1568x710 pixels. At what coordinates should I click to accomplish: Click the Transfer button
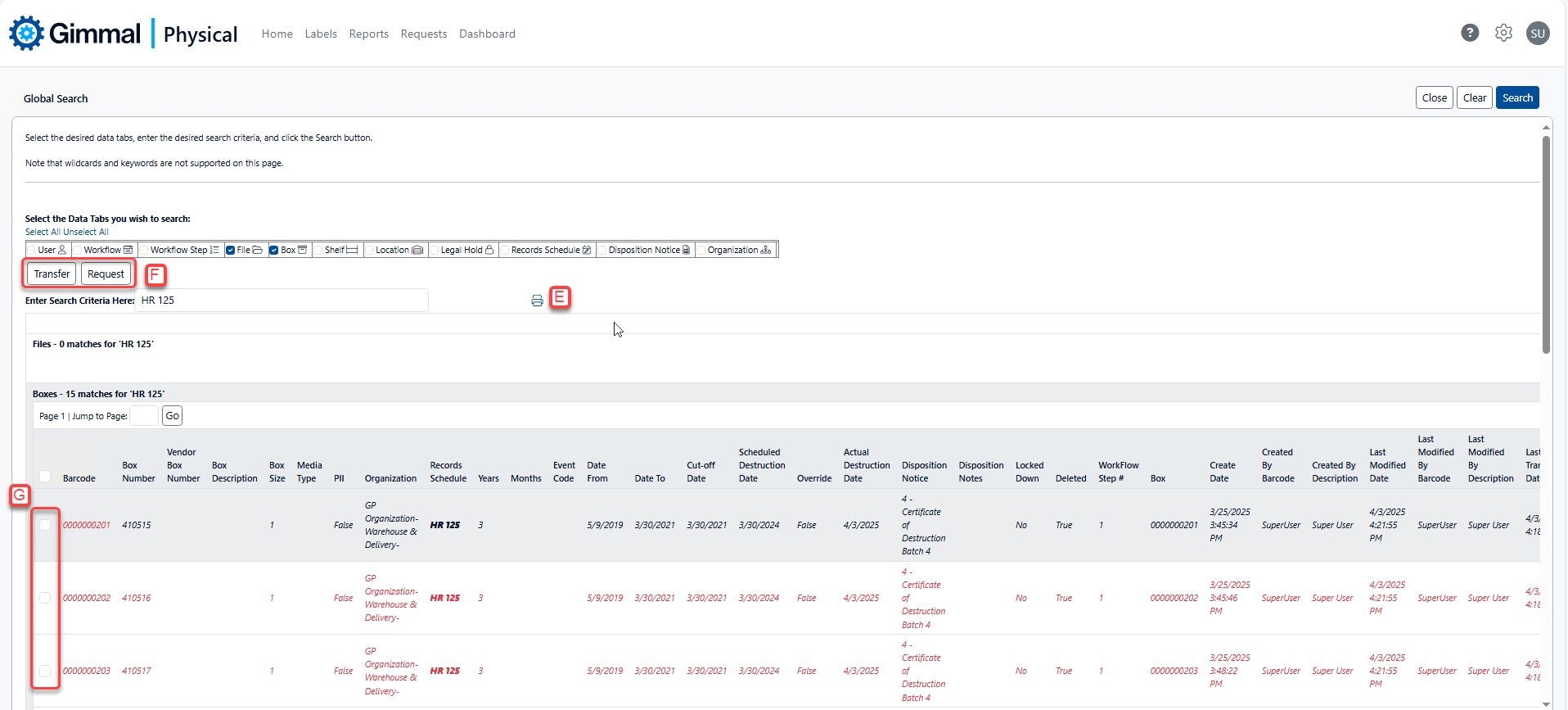click(52, 274)
